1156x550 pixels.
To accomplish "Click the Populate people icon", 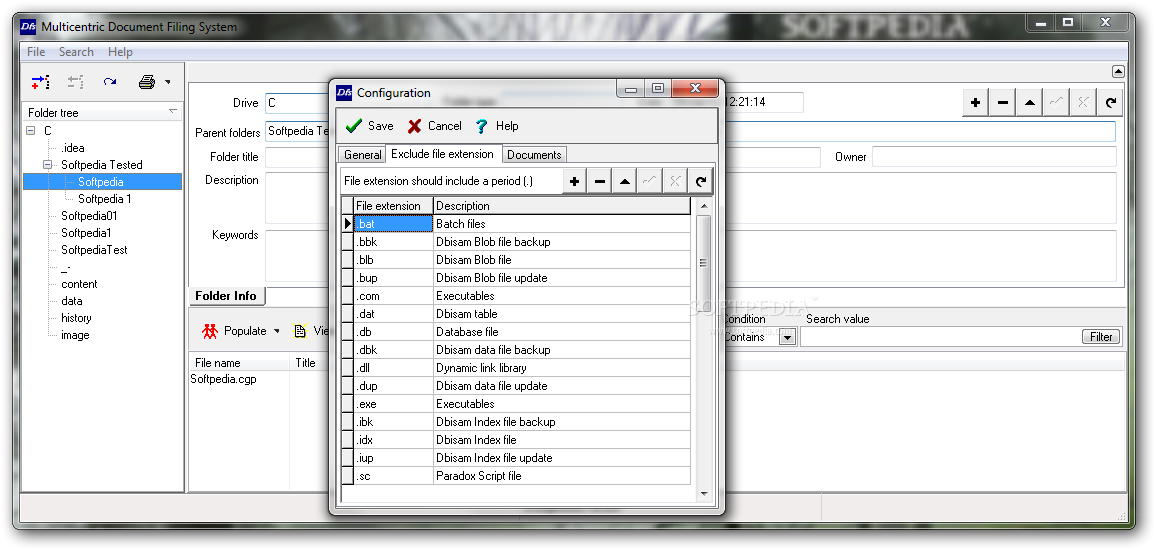I will coord(210,331).
